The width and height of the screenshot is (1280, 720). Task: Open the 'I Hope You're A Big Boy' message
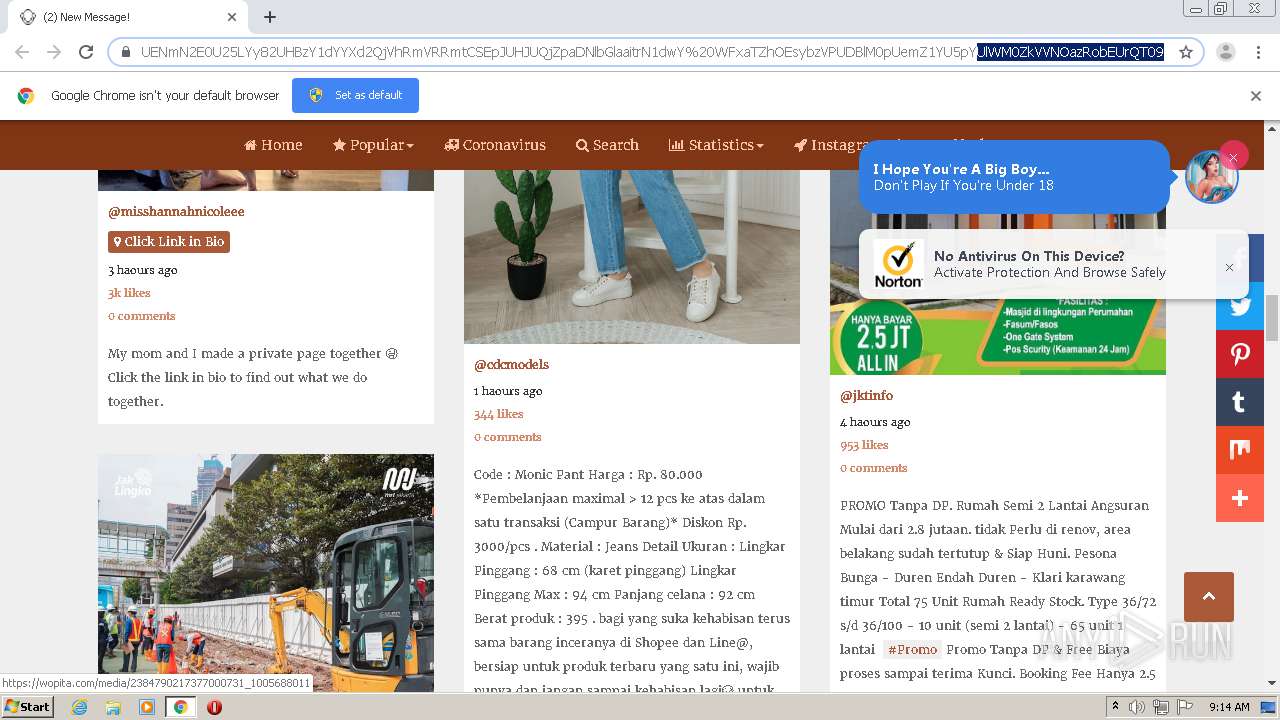coord(1013,177)
